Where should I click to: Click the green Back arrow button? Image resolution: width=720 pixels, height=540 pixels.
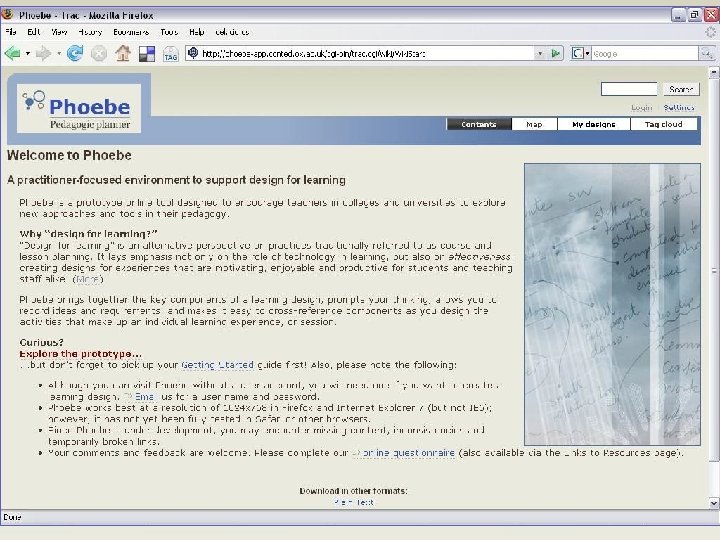pos(12,54)
